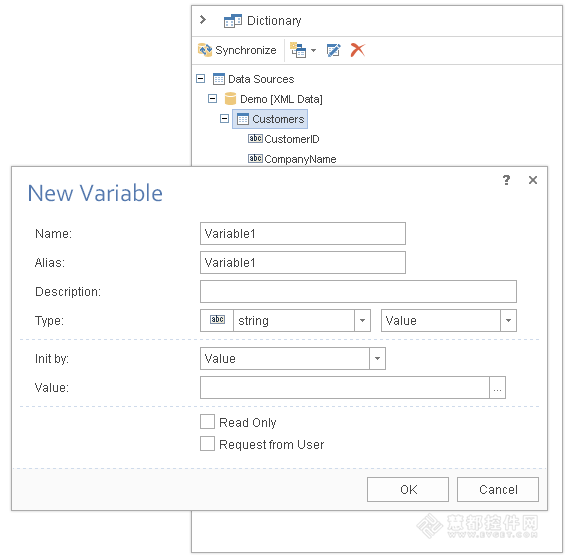569x559 pixels.
Task: Click the Cancel button
Action: [x=498, y=489]
